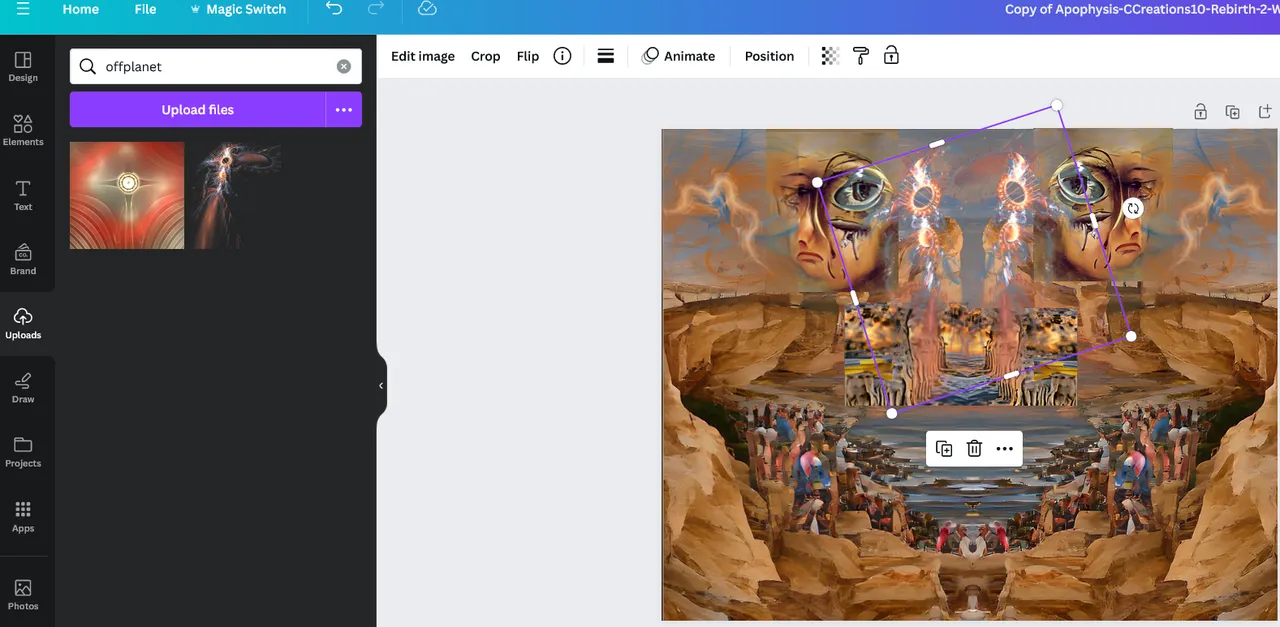This screenshot has width=1280, height=627.
Task: Select the copy style paint roller
Action: [861, 56]
